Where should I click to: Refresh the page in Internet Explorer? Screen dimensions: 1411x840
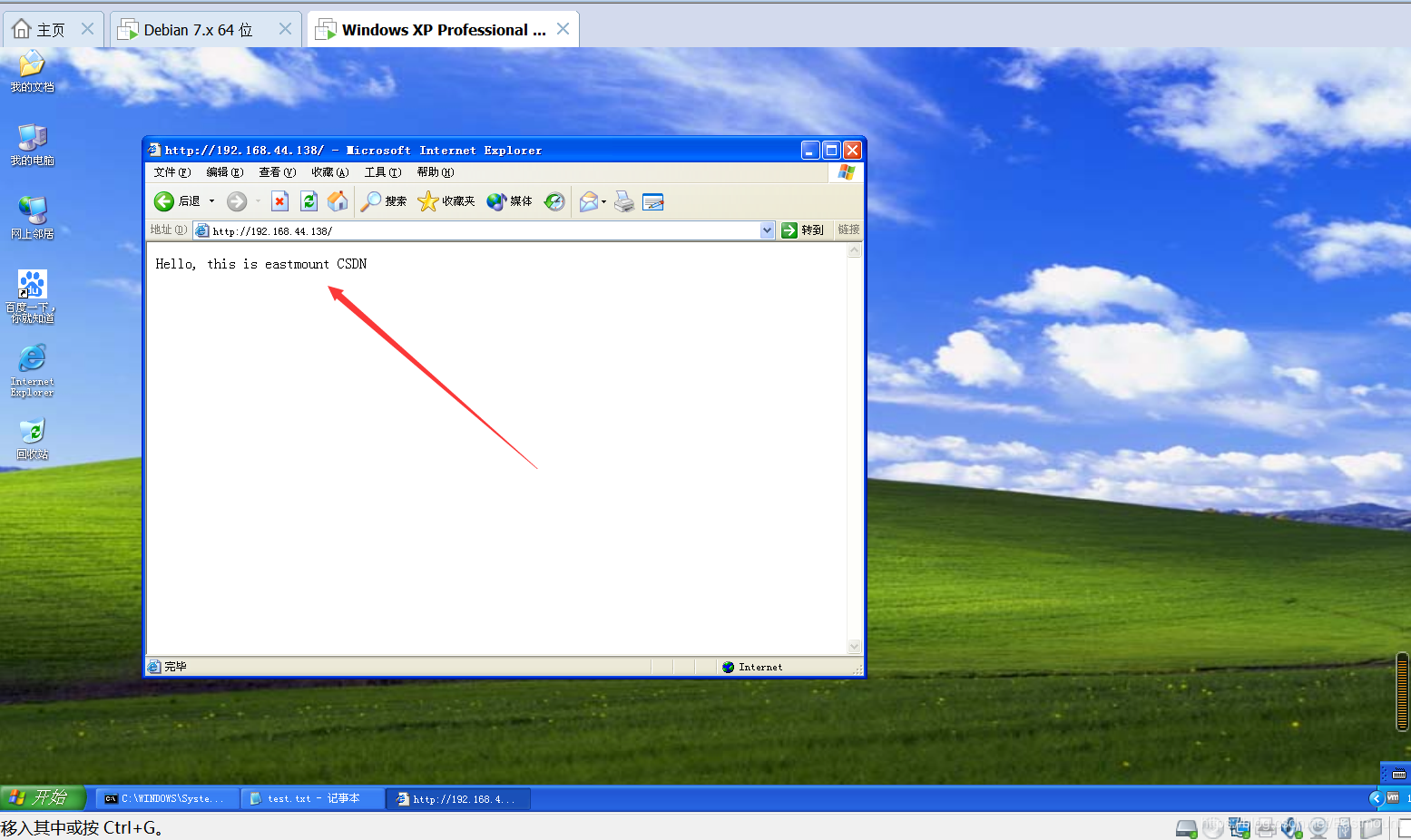click(x=309, y=201)
